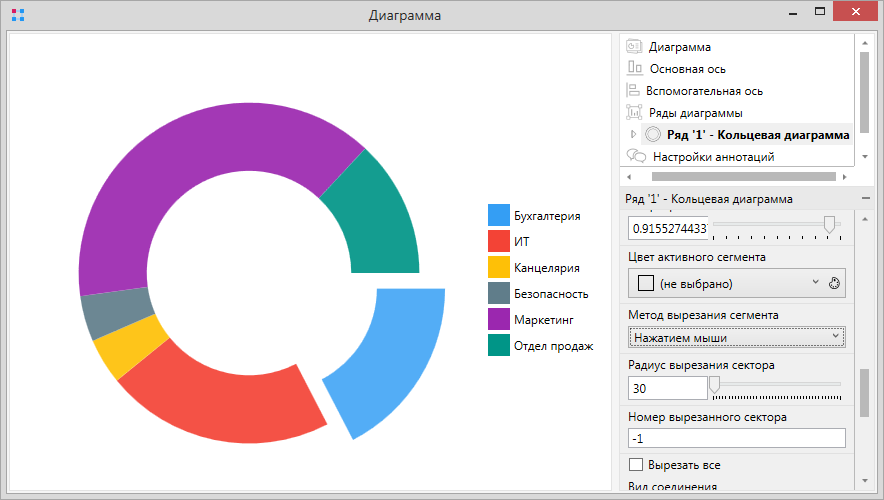Click the Диаграмма tree item icon
Viewport: 884px width, 500px height.
(x=635, y=47)
